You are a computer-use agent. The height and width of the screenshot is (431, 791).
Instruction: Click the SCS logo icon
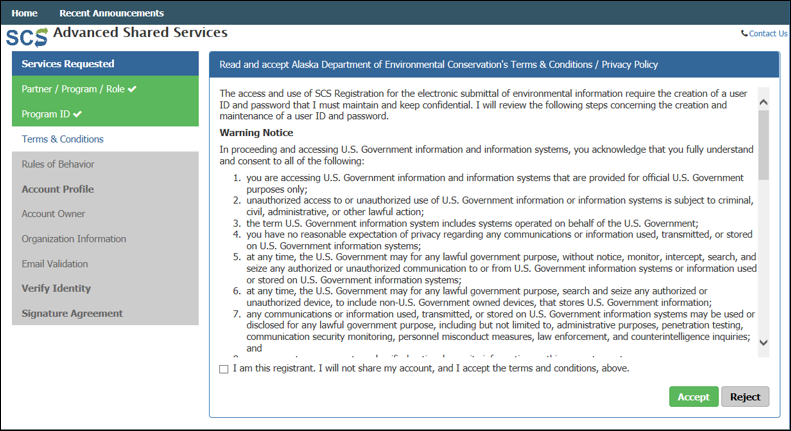[26, 38]
